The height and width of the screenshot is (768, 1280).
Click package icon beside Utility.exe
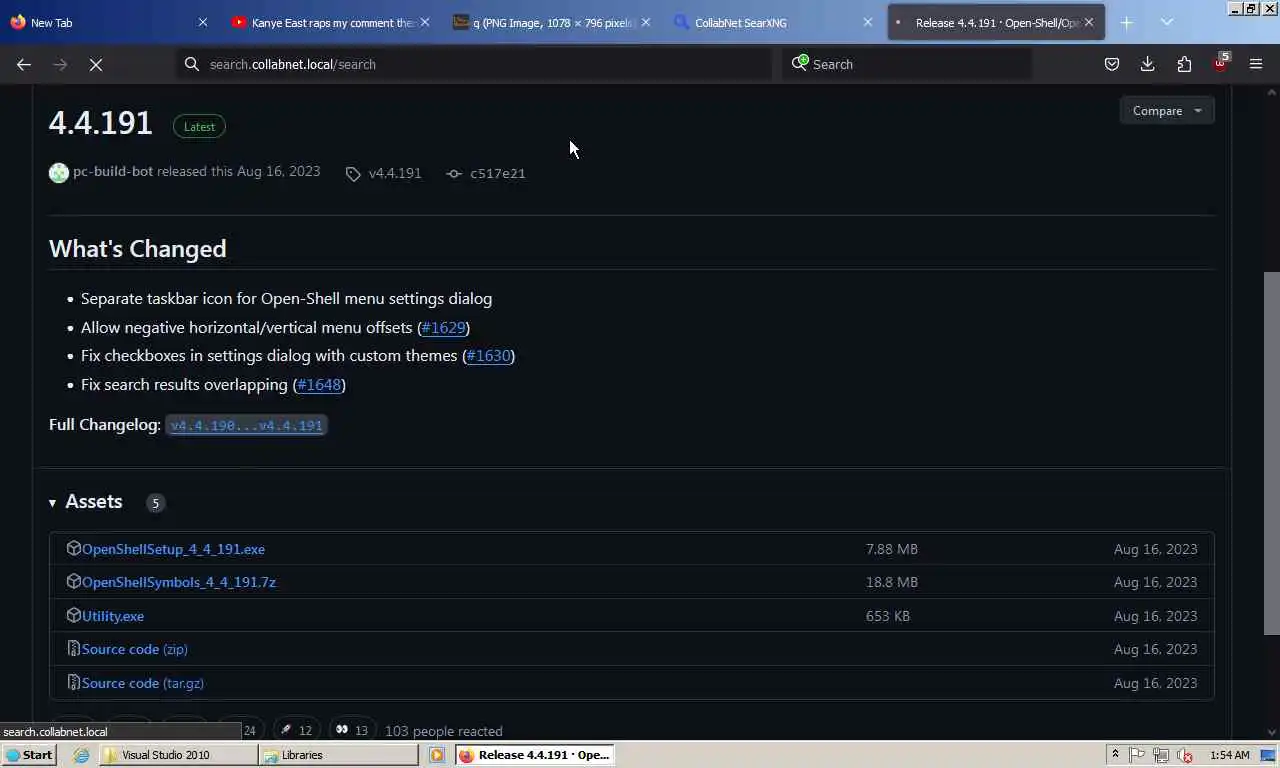click(x=73, y=615)
